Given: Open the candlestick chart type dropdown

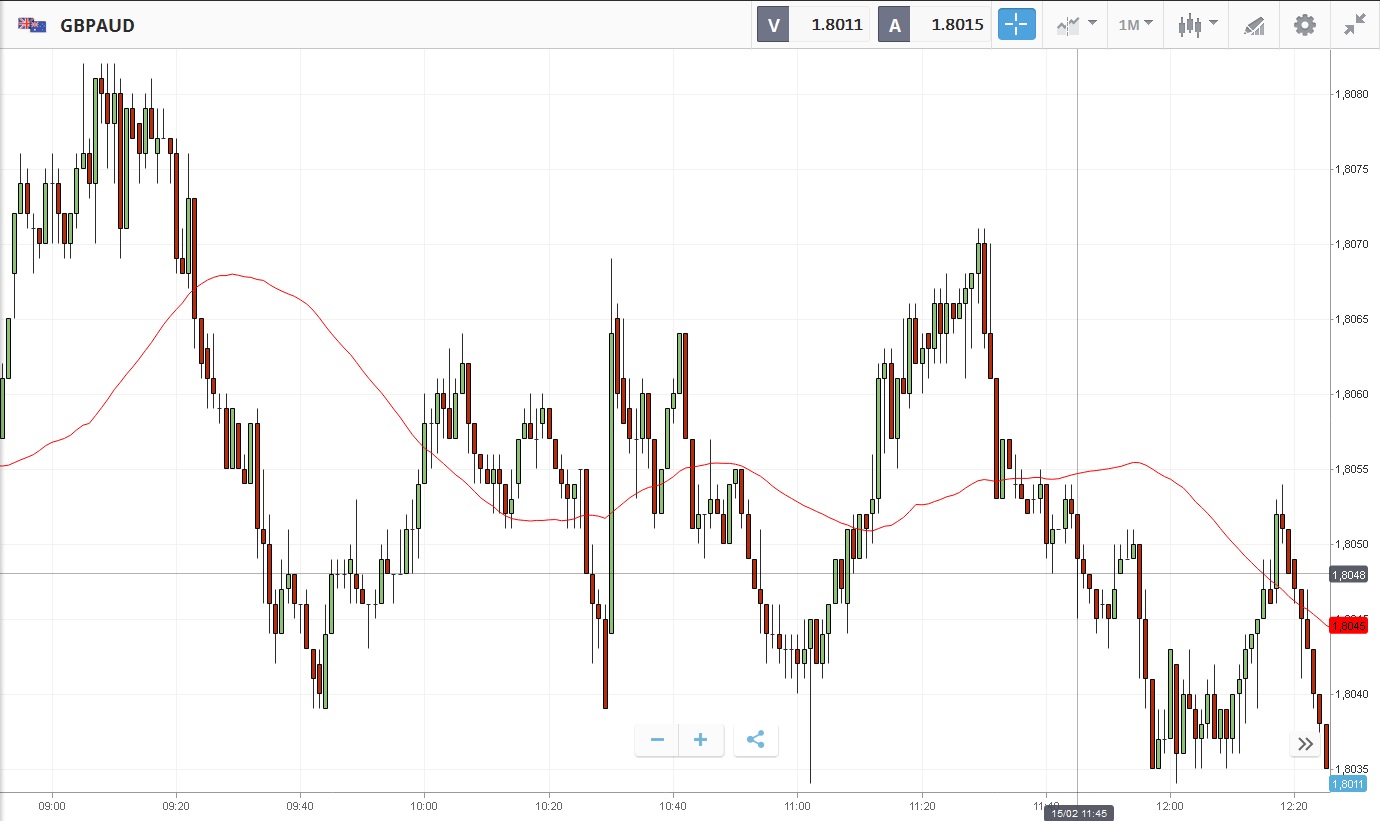Looking at the screenshot, I should [1197, 25].
